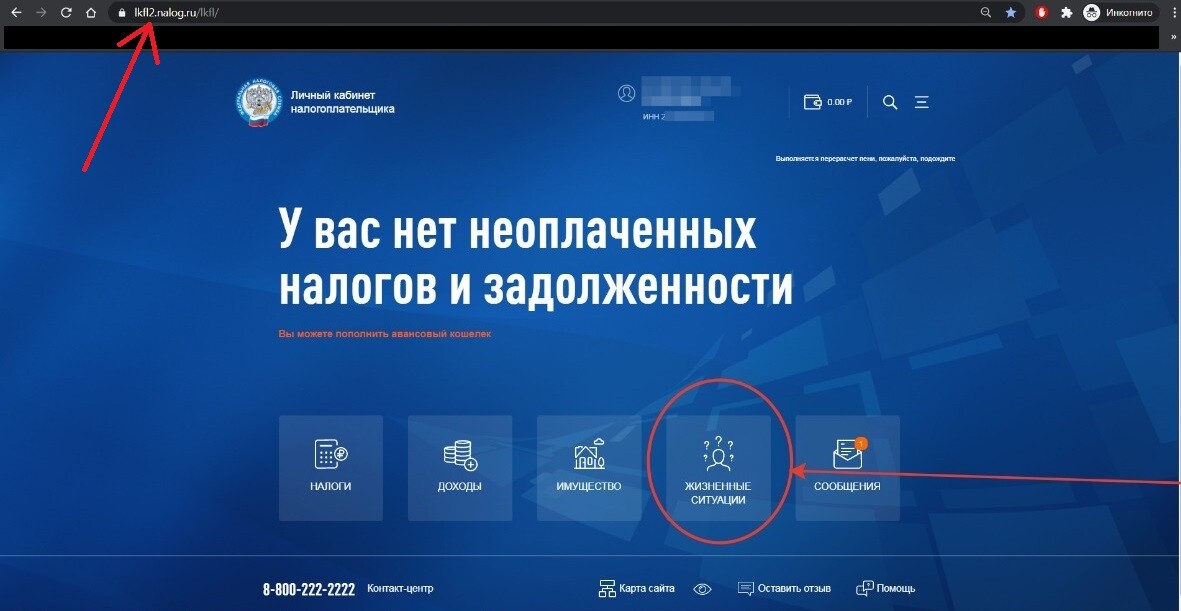This screenshot has height=611, width=1181.
Task: Open the Налоги tile
Action: [331, 468]
